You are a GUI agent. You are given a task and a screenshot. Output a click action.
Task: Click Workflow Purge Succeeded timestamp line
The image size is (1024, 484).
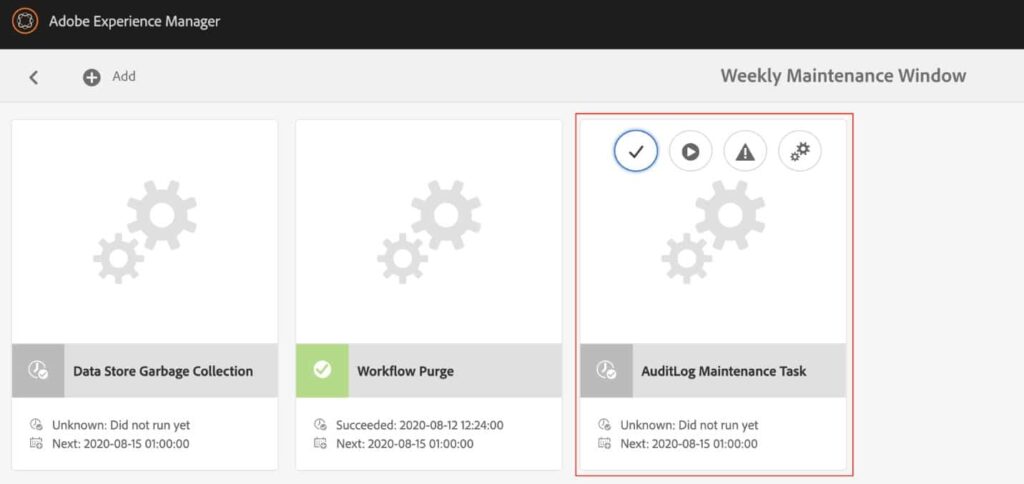click(409, 425)
